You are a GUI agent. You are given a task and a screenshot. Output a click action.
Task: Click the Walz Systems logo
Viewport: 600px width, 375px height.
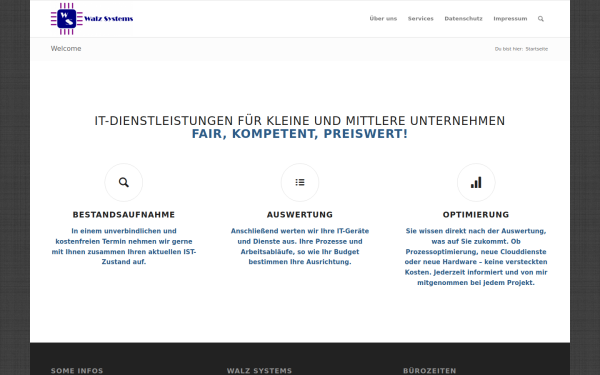(x=92, y=19)
